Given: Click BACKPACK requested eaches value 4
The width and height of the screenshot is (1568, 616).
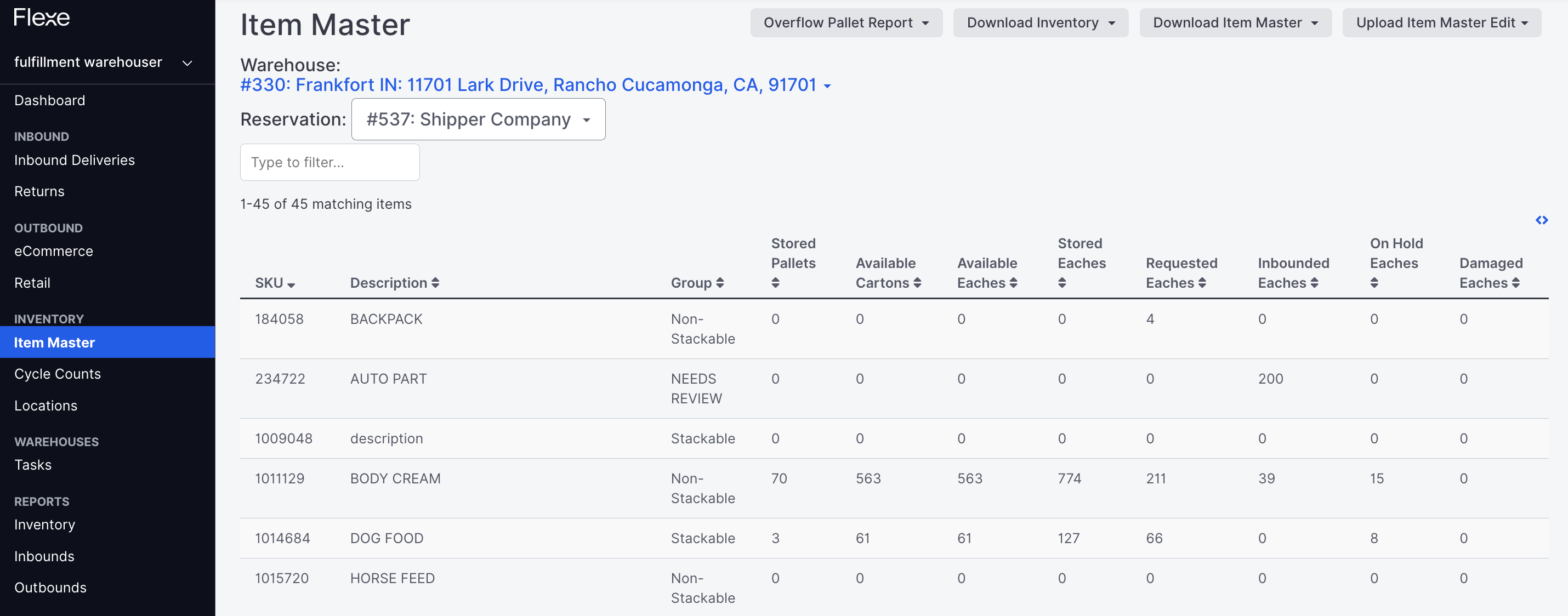Looking at the screenshot, I should [x=1150, y=320].
